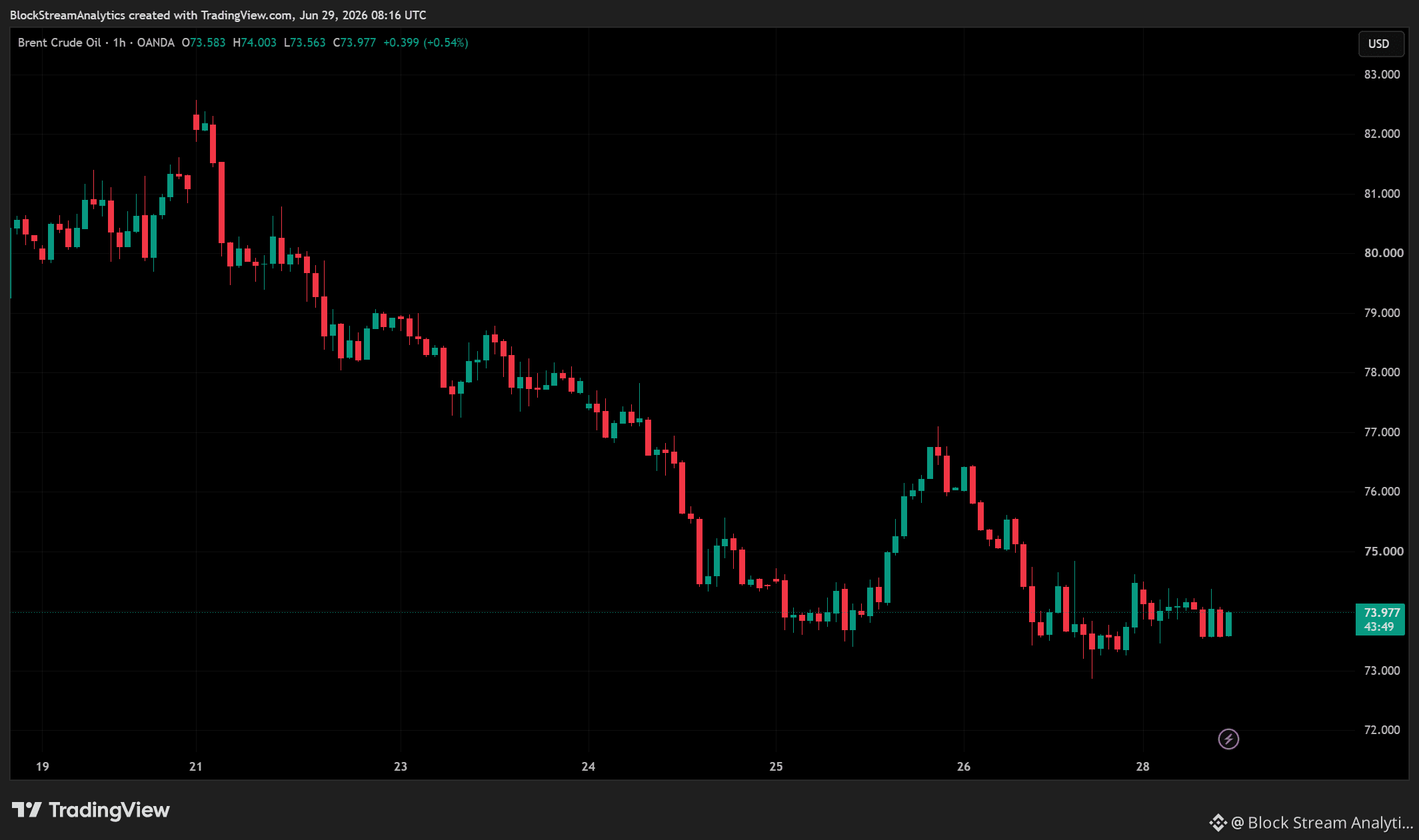Click the 79.000 price axis label
The height and width of the screenshot is (840, 1419).
(1382, 313)
